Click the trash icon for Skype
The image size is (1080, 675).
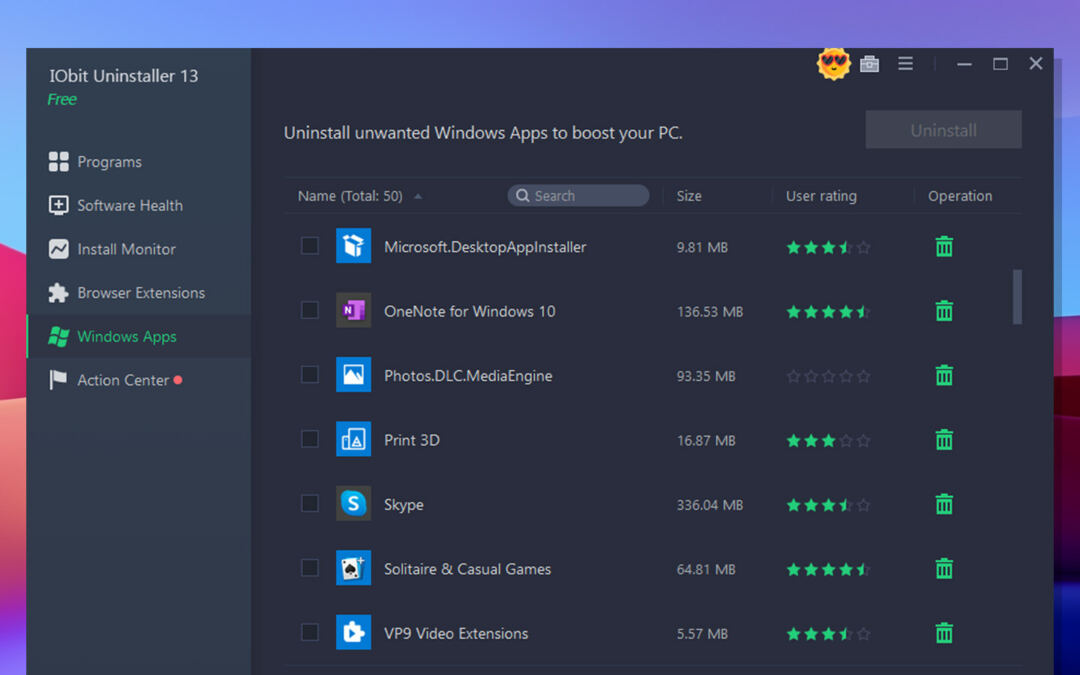click(x=943, y=505)
